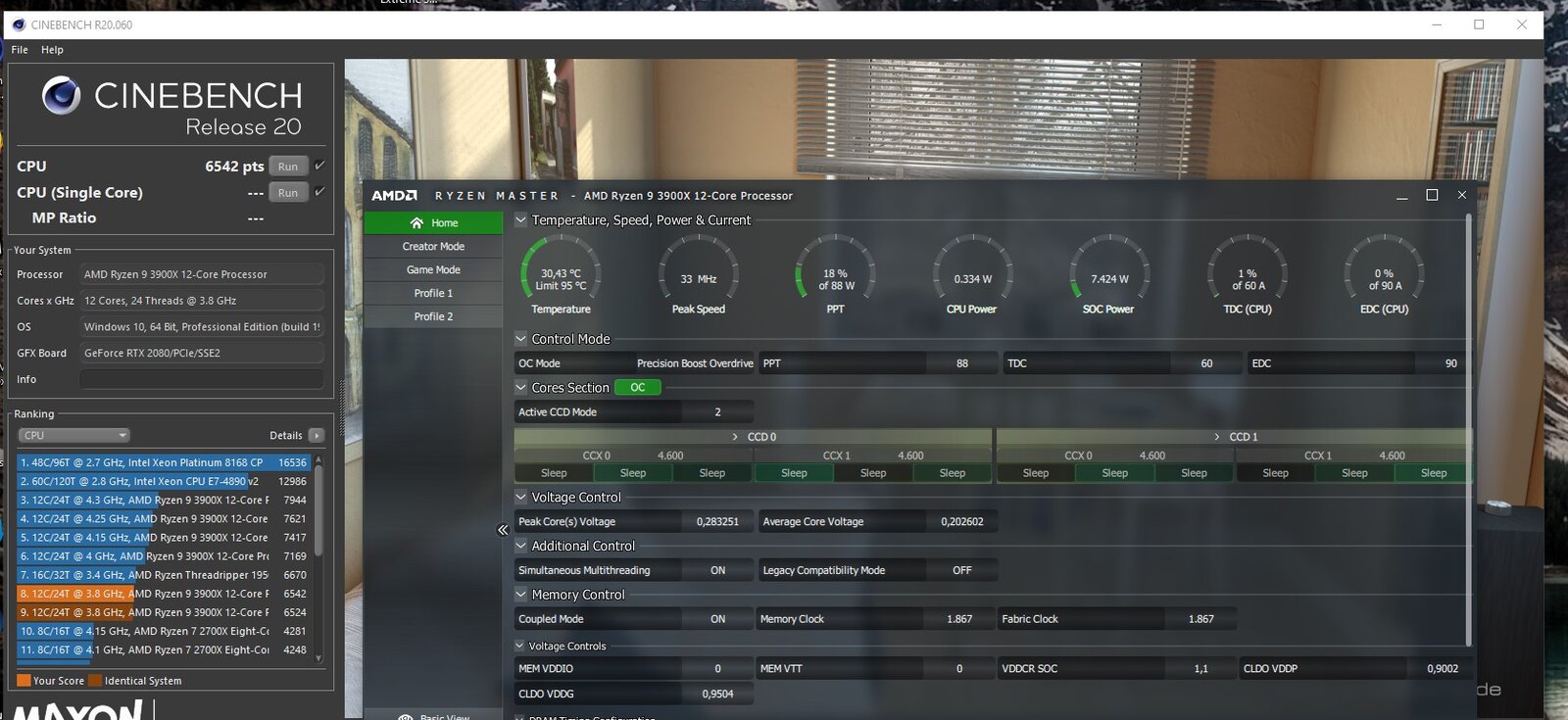
Task: Select Profile 2 in sidebar
Action: coord(433,317)
